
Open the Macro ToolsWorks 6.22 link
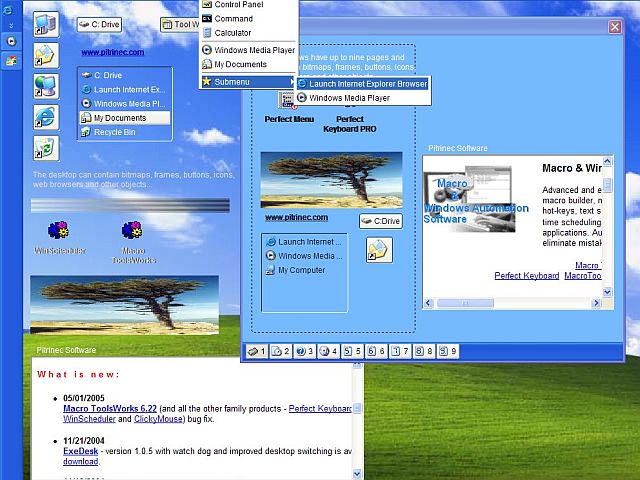[110, 409]
